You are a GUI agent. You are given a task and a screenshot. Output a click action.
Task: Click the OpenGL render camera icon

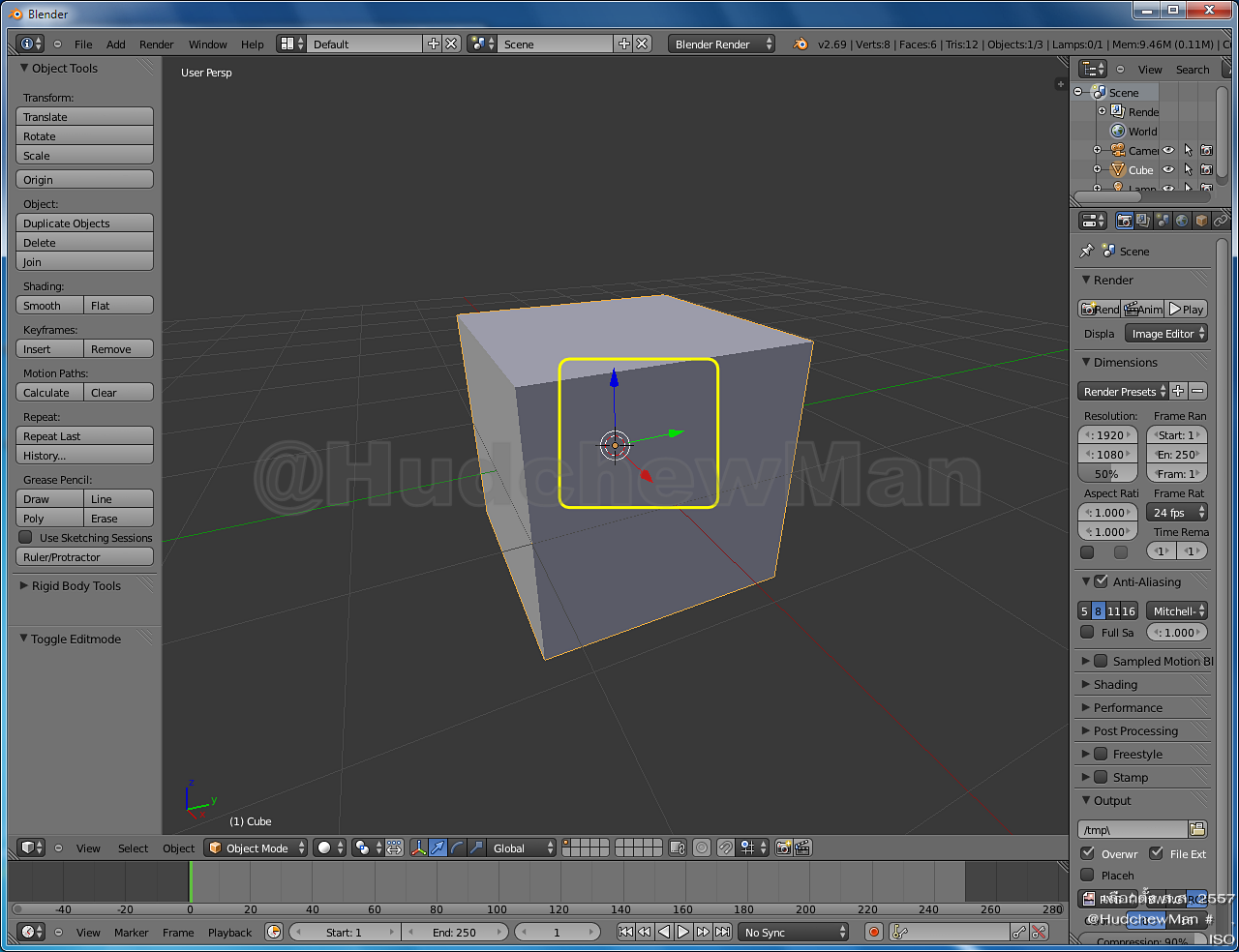781,848
